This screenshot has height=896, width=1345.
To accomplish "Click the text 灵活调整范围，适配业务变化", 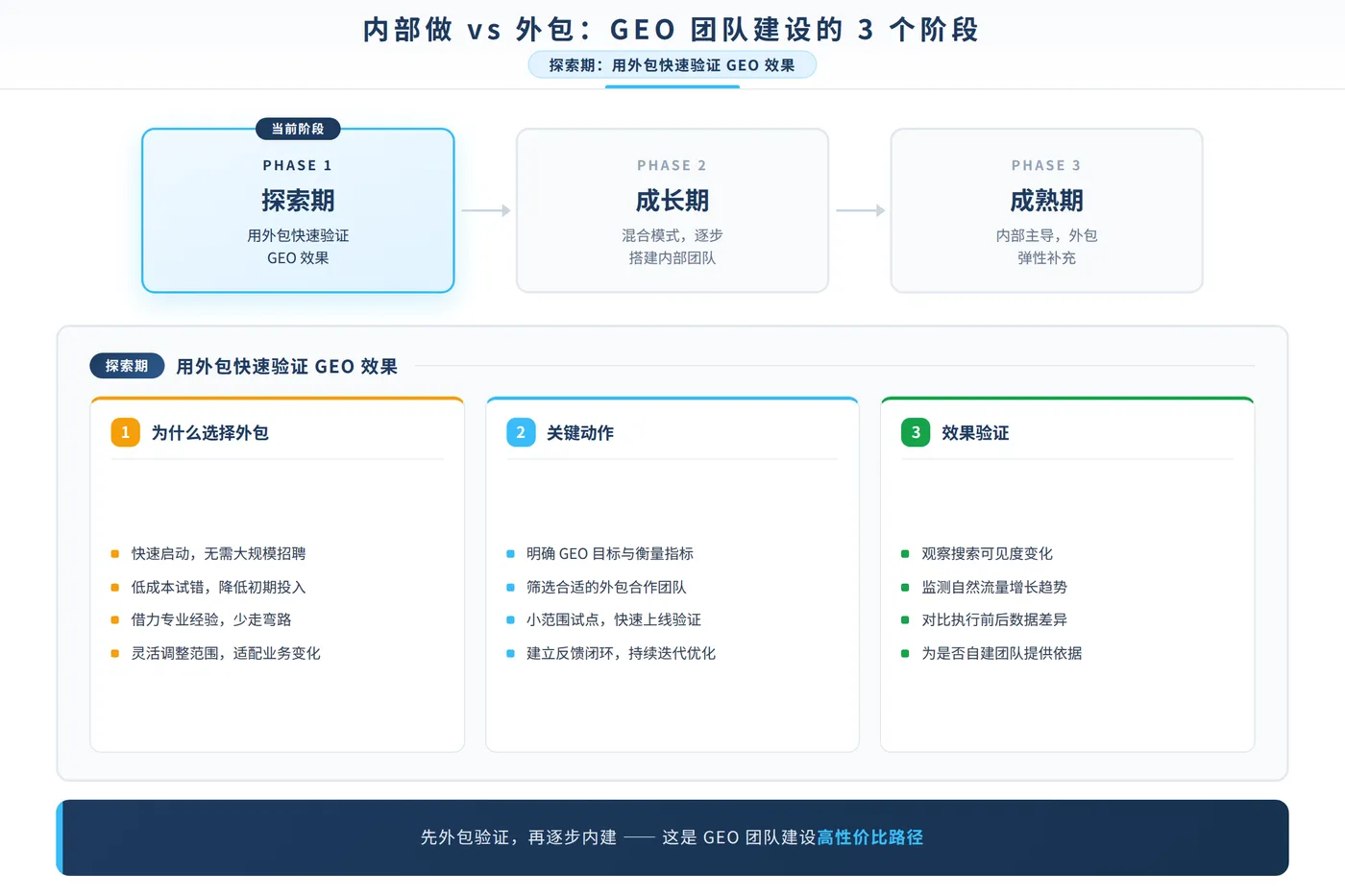I will [226, 653].
